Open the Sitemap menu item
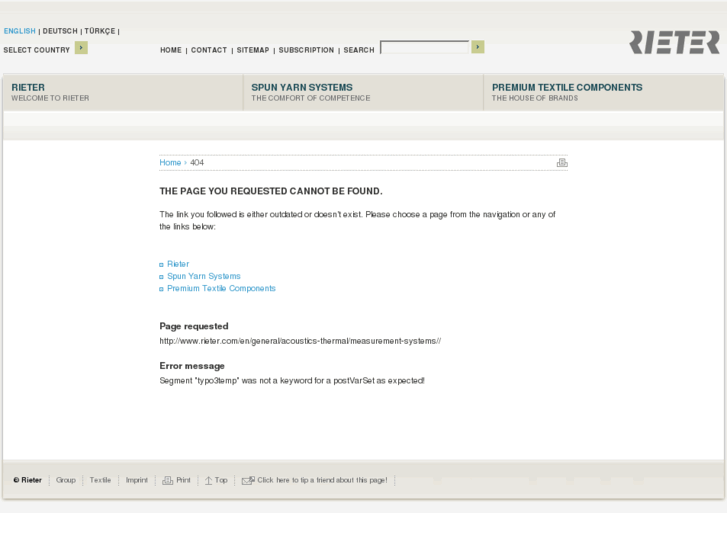The image size is (727, 545). coord(253,50)
